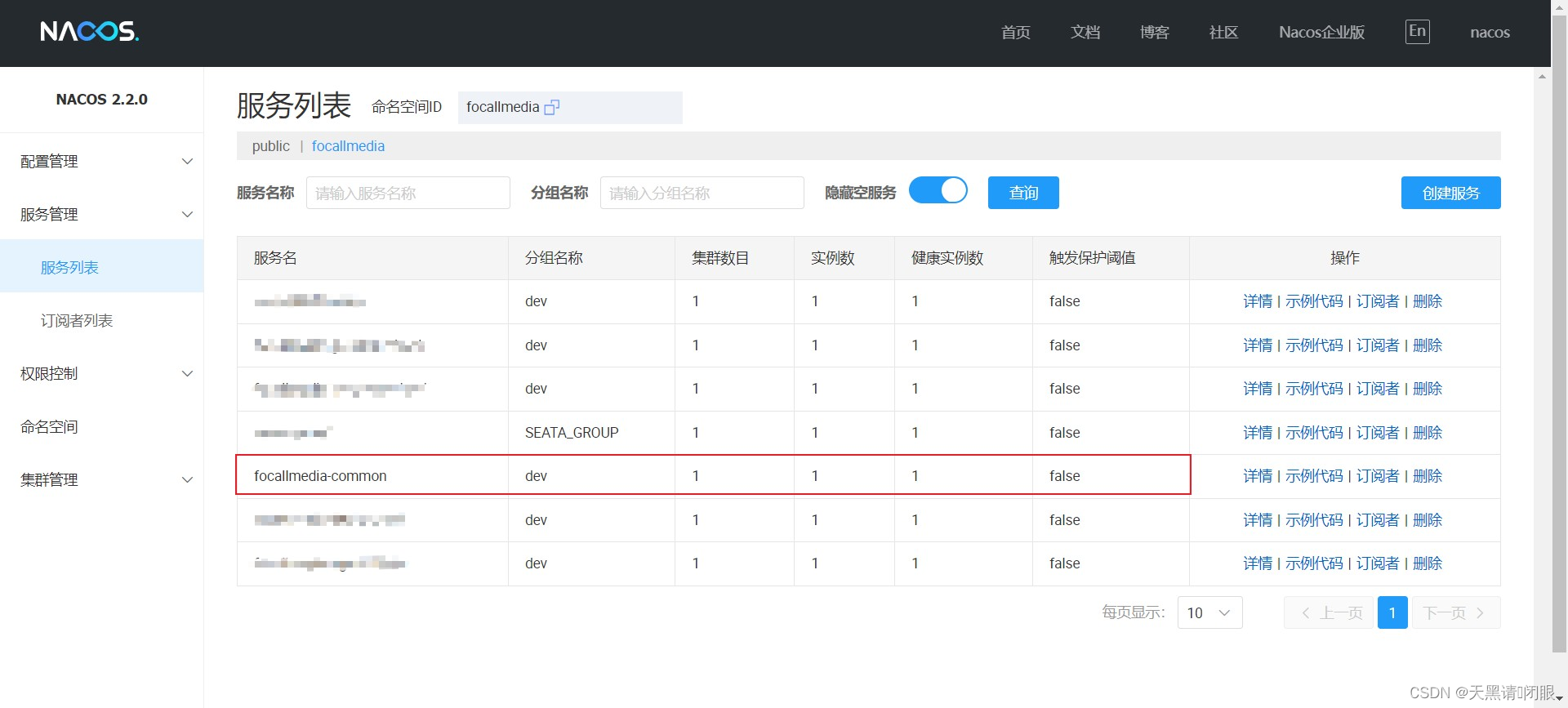Open the 服务列表 sidebar item
This screenshot has width=1568, height=708.
pos(102,267)
